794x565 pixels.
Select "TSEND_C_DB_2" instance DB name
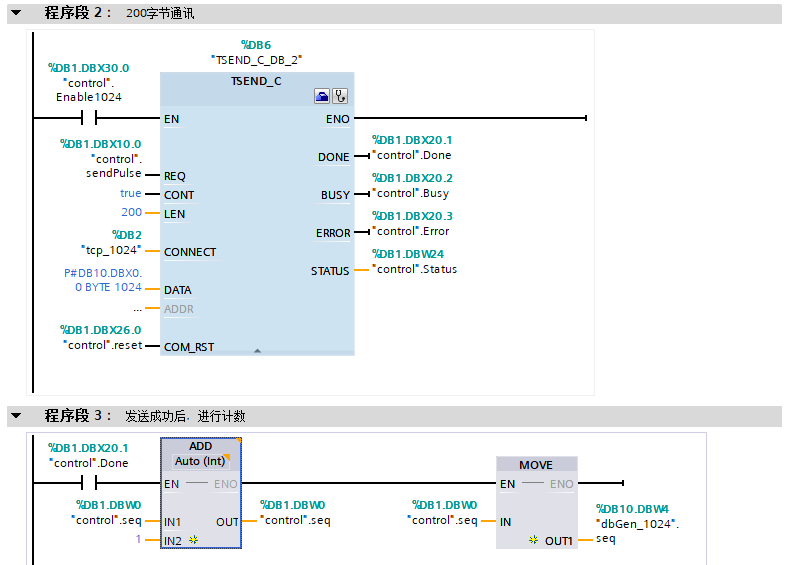coord(256,60)
